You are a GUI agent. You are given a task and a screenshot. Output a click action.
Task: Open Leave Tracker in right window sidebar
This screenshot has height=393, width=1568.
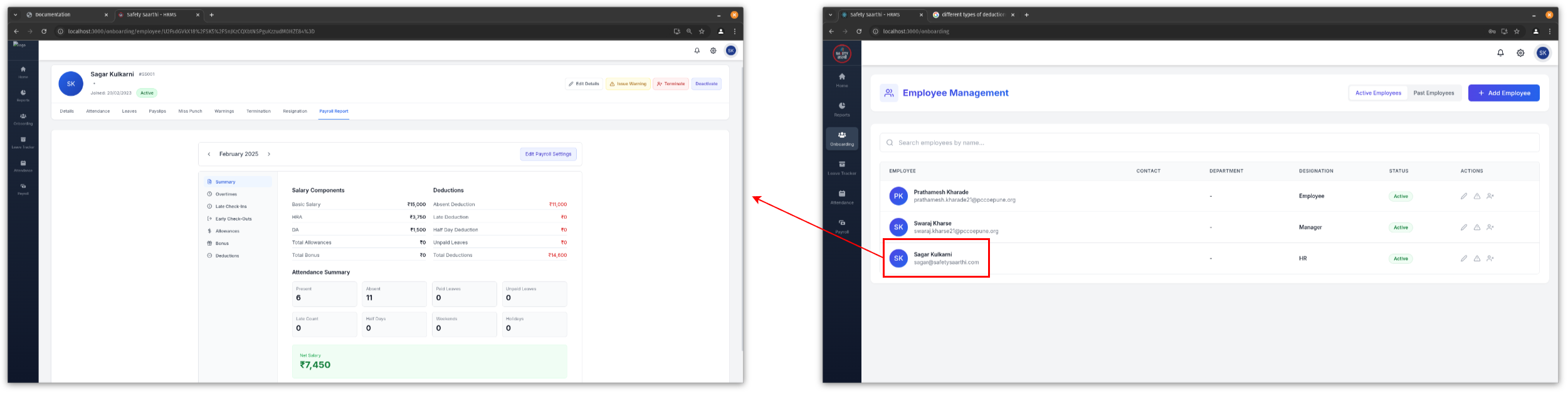click(841, 167)
